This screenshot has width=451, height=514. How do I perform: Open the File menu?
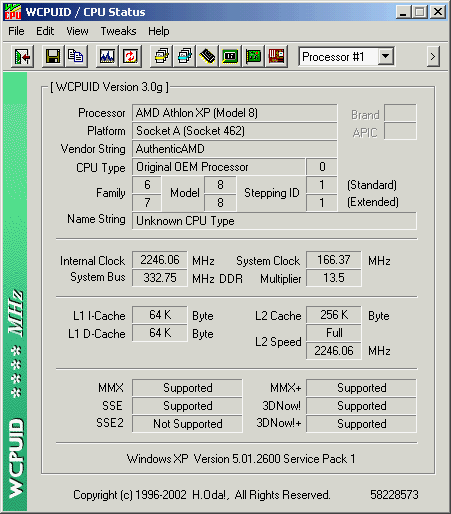click(16, 31)
